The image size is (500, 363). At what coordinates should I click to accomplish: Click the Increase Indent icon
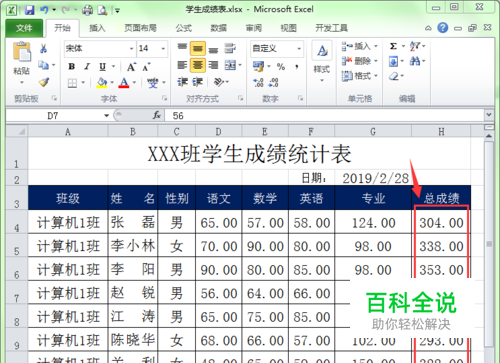tap(198, 82)
